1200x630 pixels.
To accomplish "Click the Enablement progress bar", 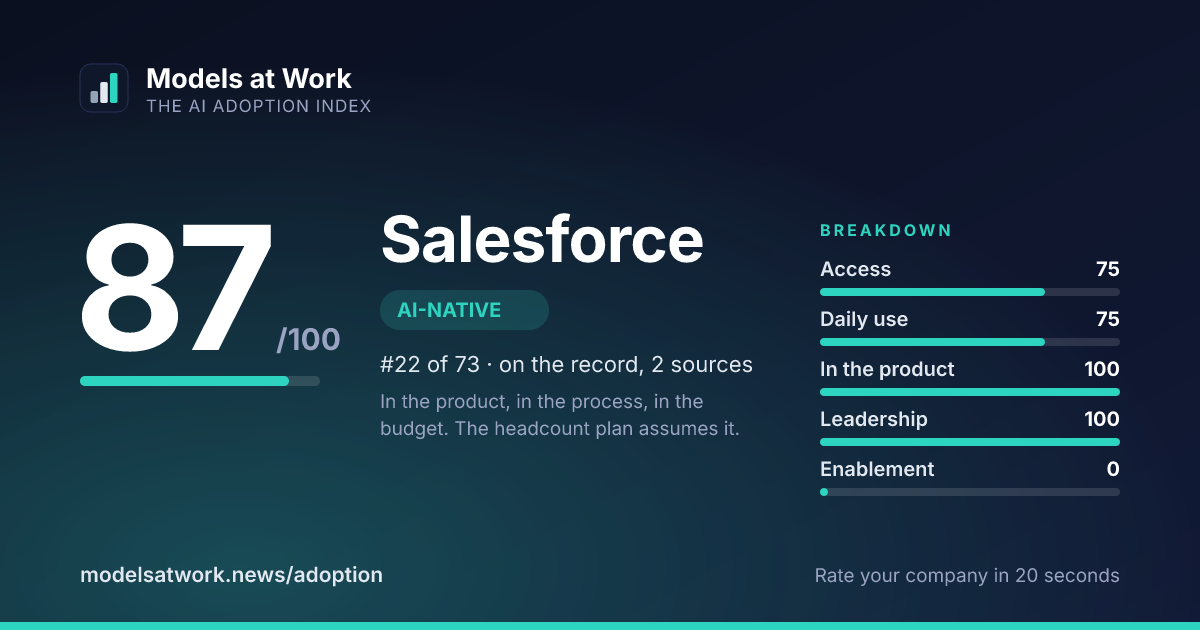I will 970,492.
